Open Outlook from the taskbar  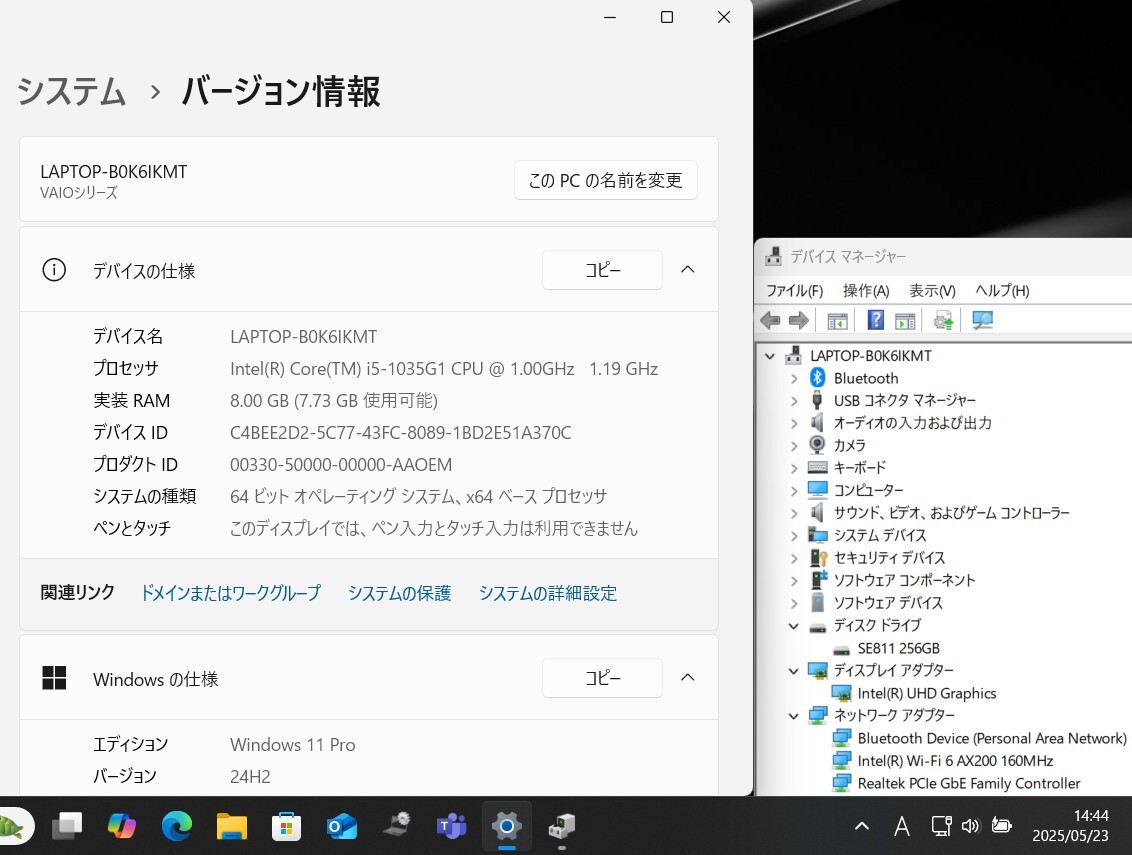click(x=341, y=826)
